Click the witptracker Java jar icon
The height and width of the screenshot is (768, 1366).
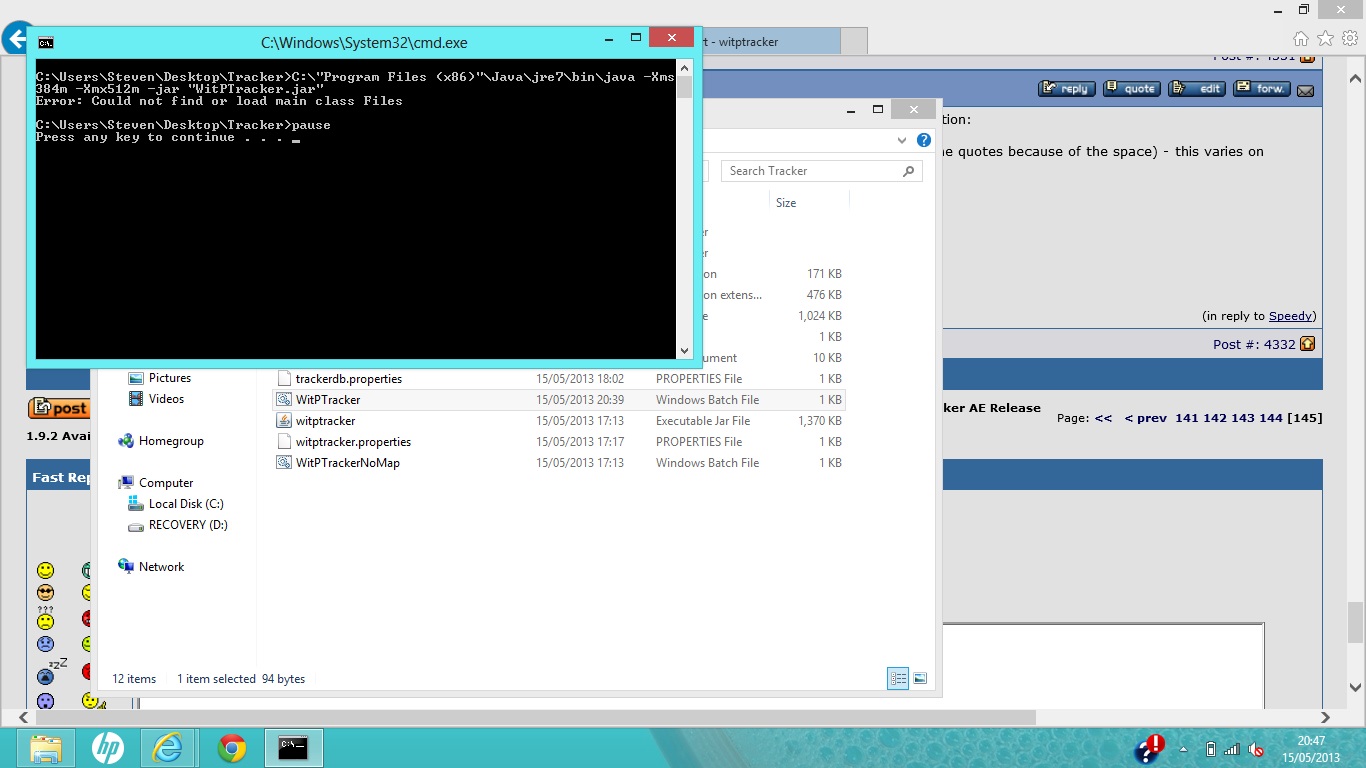click(283, 421)
